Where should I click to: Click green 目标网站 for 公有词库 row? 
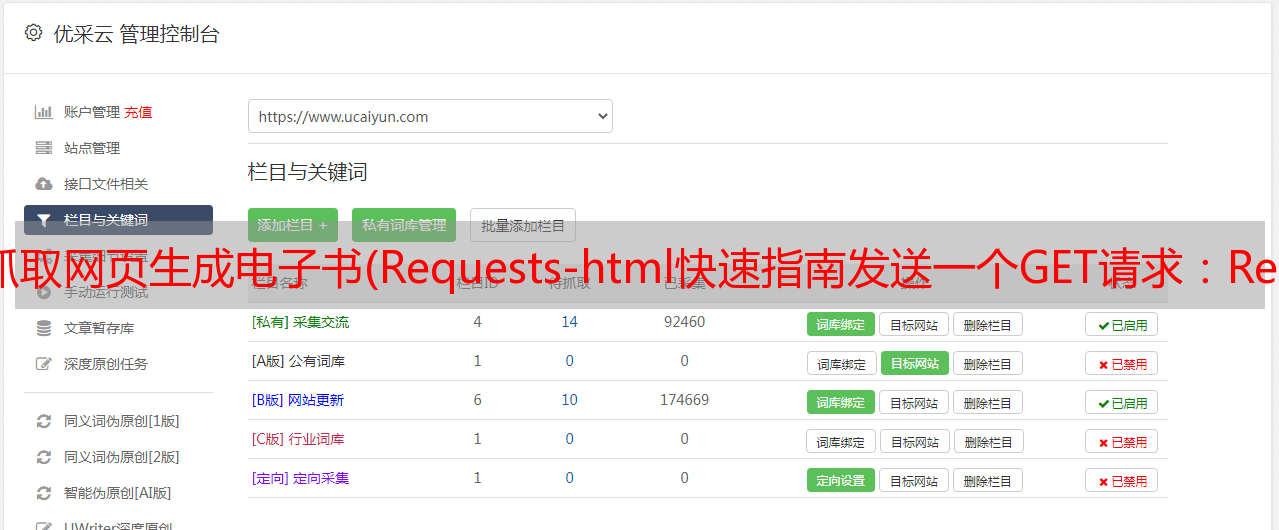915,363
